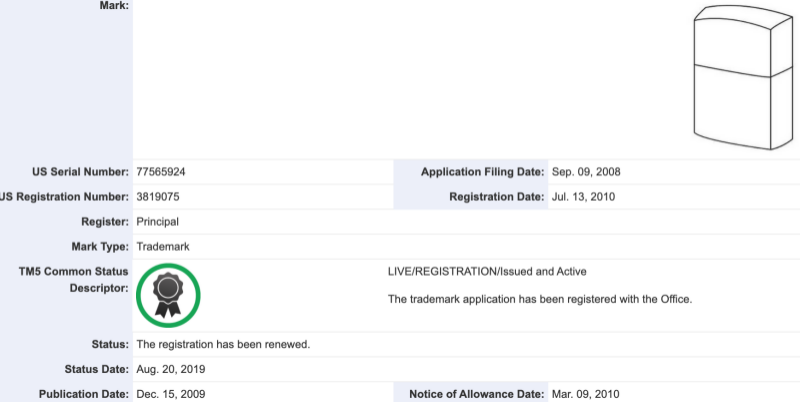Image resolution: width=800 pixels, height=402 pixels.
Task: Click the 'Mark:' field label
Action: point(114,6)
